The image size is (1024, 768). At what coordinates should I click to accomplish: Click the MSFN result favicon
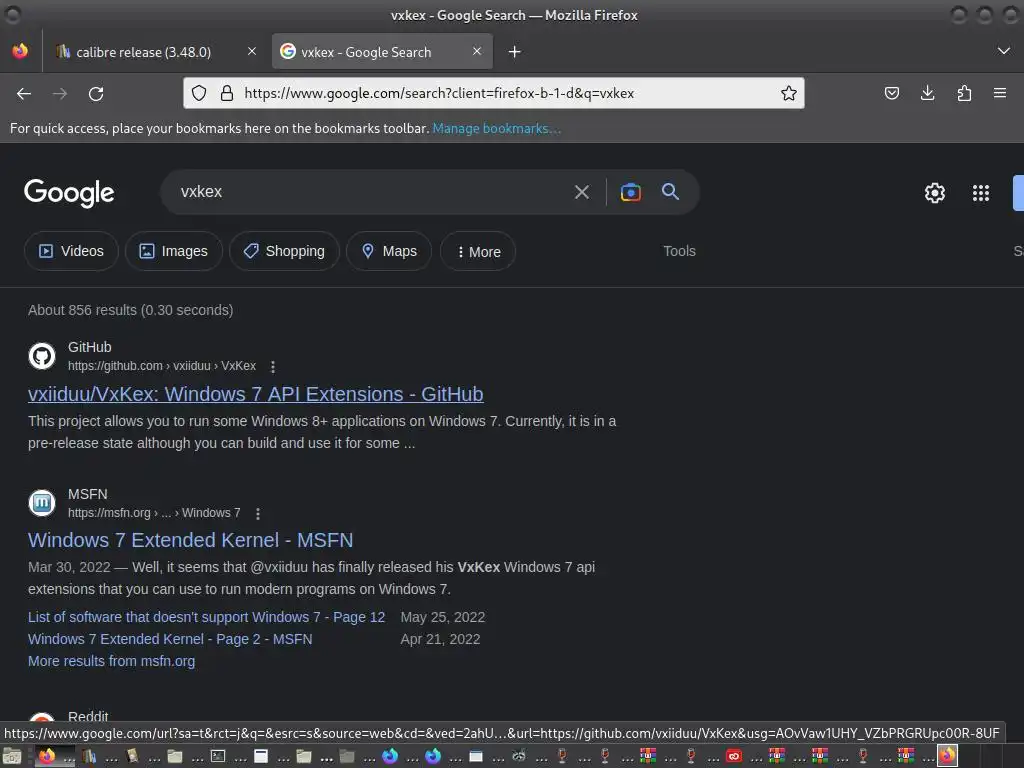coord(42,503)
